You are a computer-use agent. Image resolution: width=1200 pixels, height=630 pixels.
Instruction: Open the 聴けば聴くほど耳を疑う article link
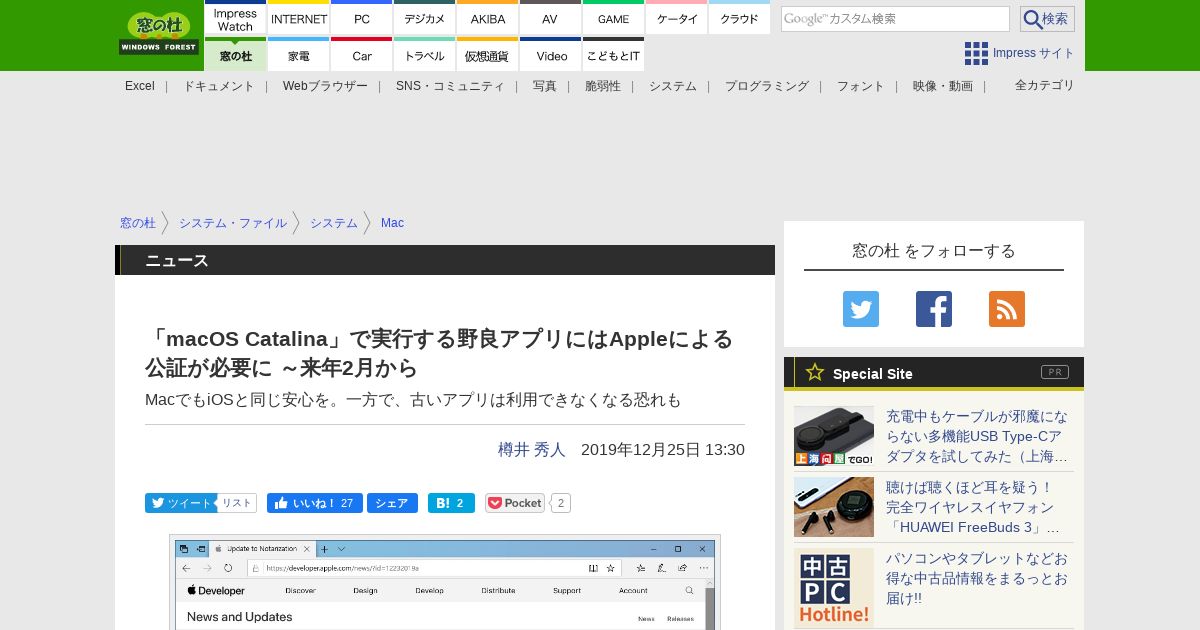point(974,507)
